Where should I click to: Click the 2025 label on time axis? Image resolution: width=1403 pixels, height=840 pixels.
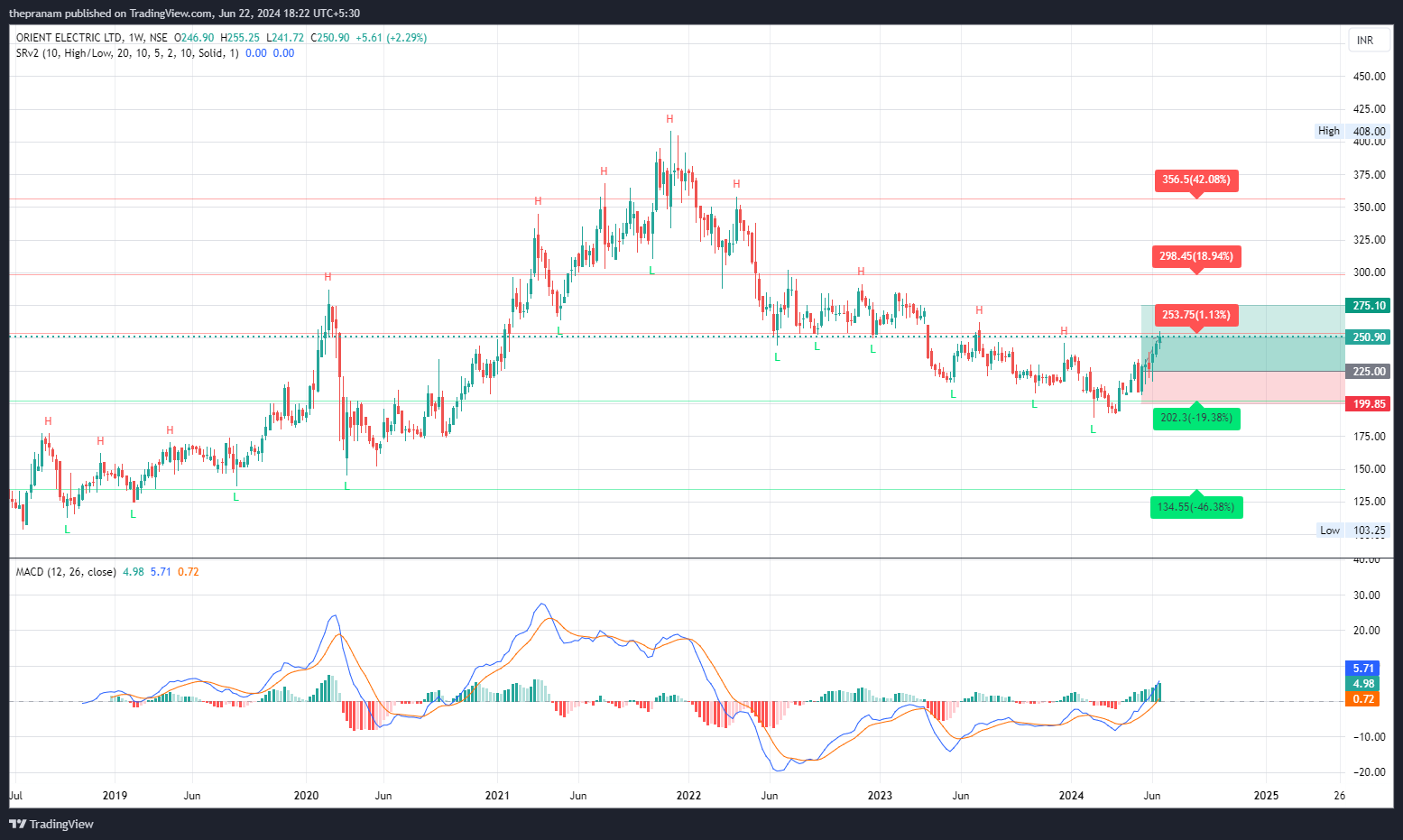pos(1267,796)
